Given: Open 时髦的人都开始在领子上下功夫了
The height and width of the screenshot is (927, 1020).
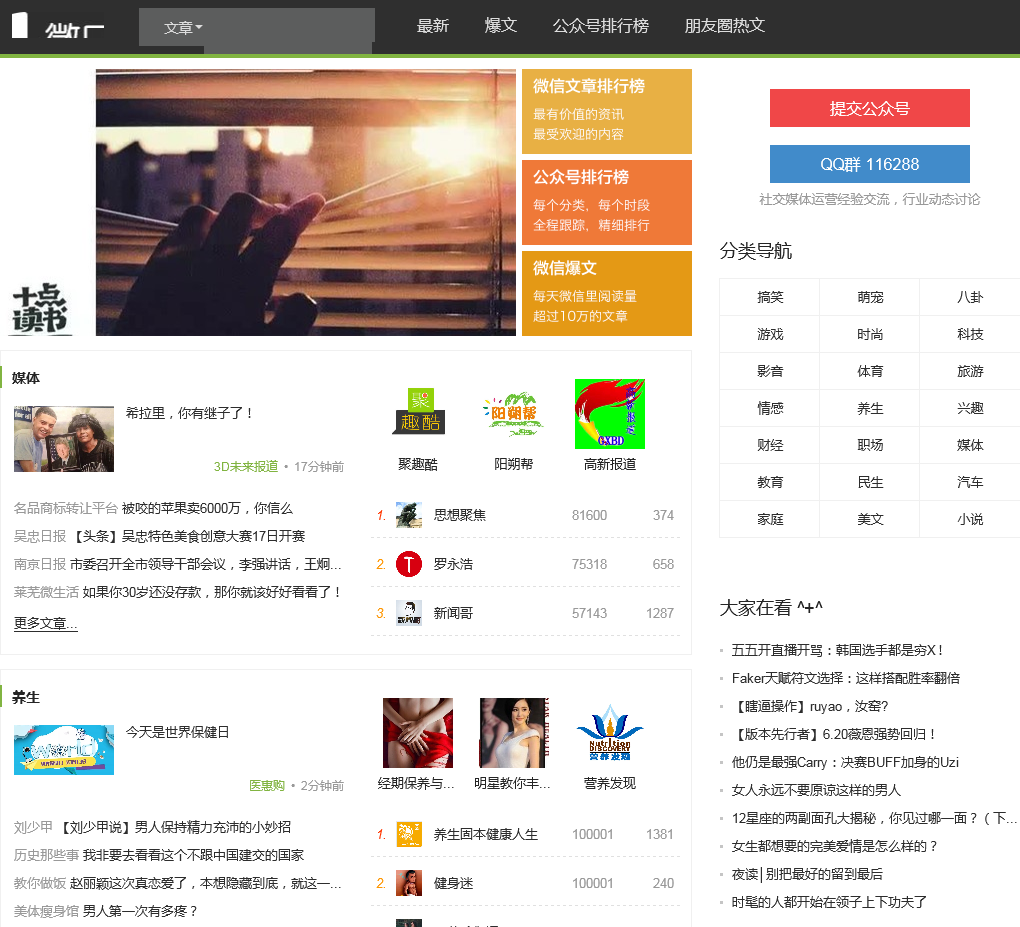Looking at the screenshot, I should pyautogui.click(x=829, y=902).
